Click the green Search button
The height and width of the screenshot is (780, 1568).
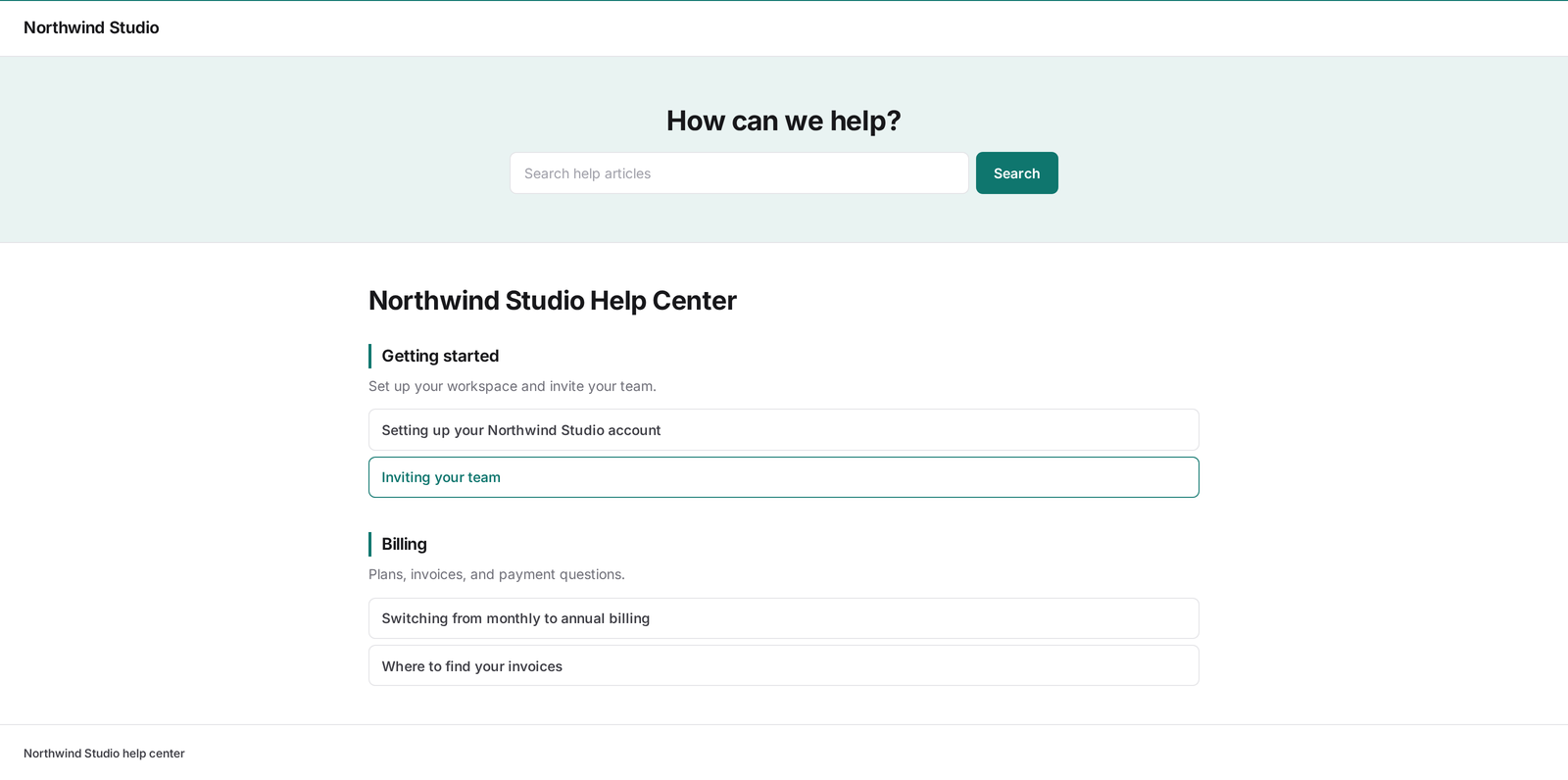click(1016, 172)
